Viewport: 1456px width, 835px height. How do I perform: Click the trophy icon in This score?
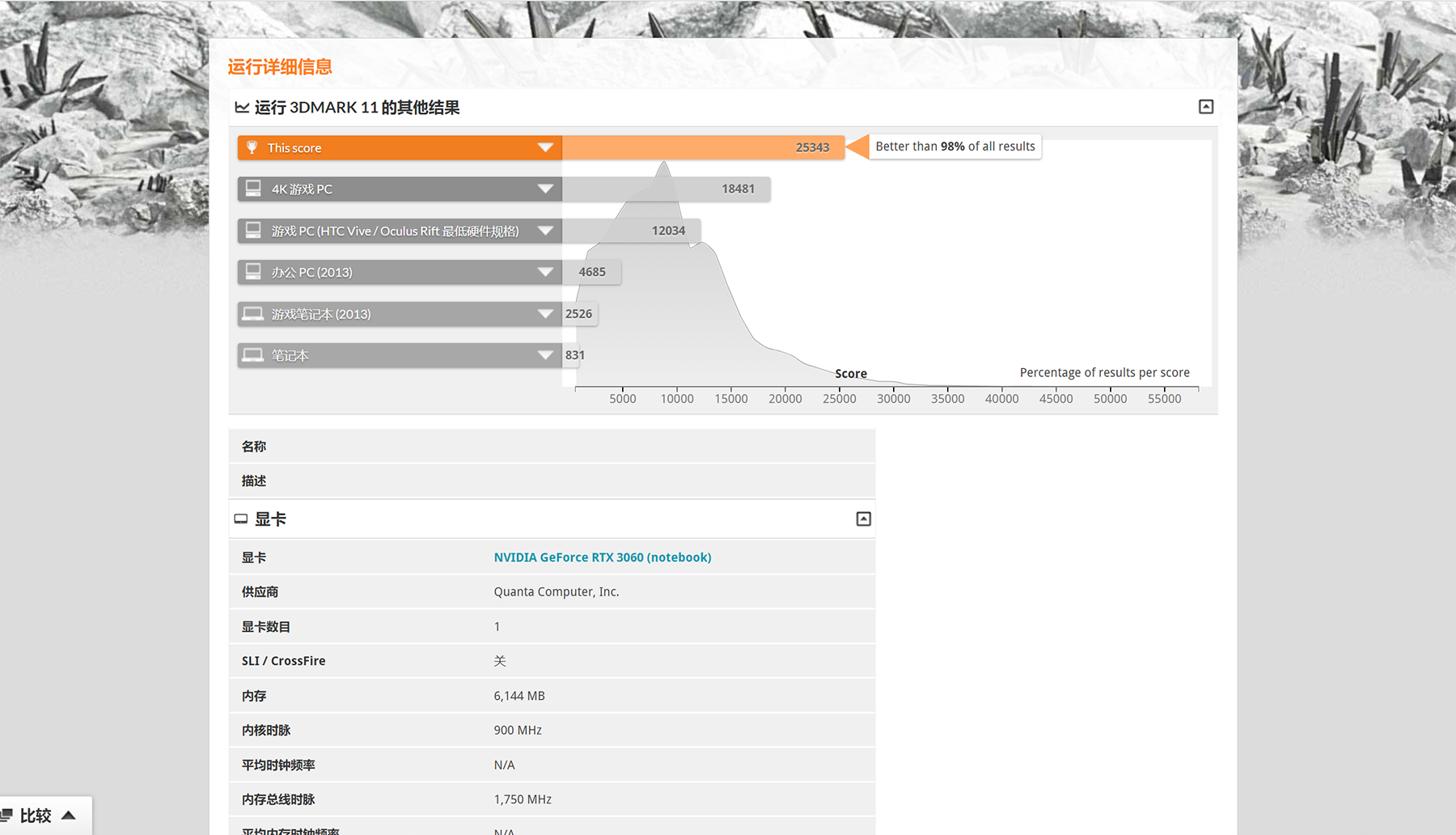point(252,147)
